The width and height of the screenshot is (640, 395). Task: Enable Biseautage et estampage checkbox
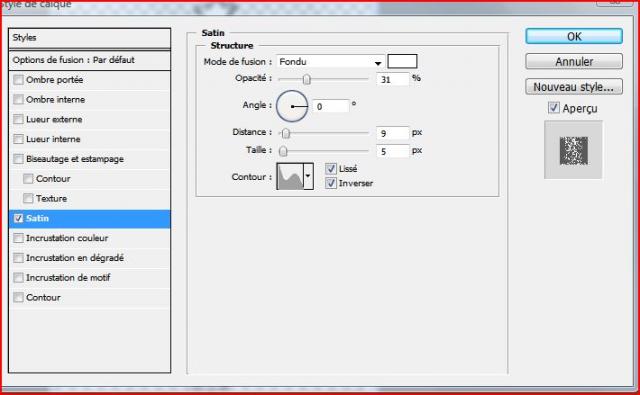[18, 159]
